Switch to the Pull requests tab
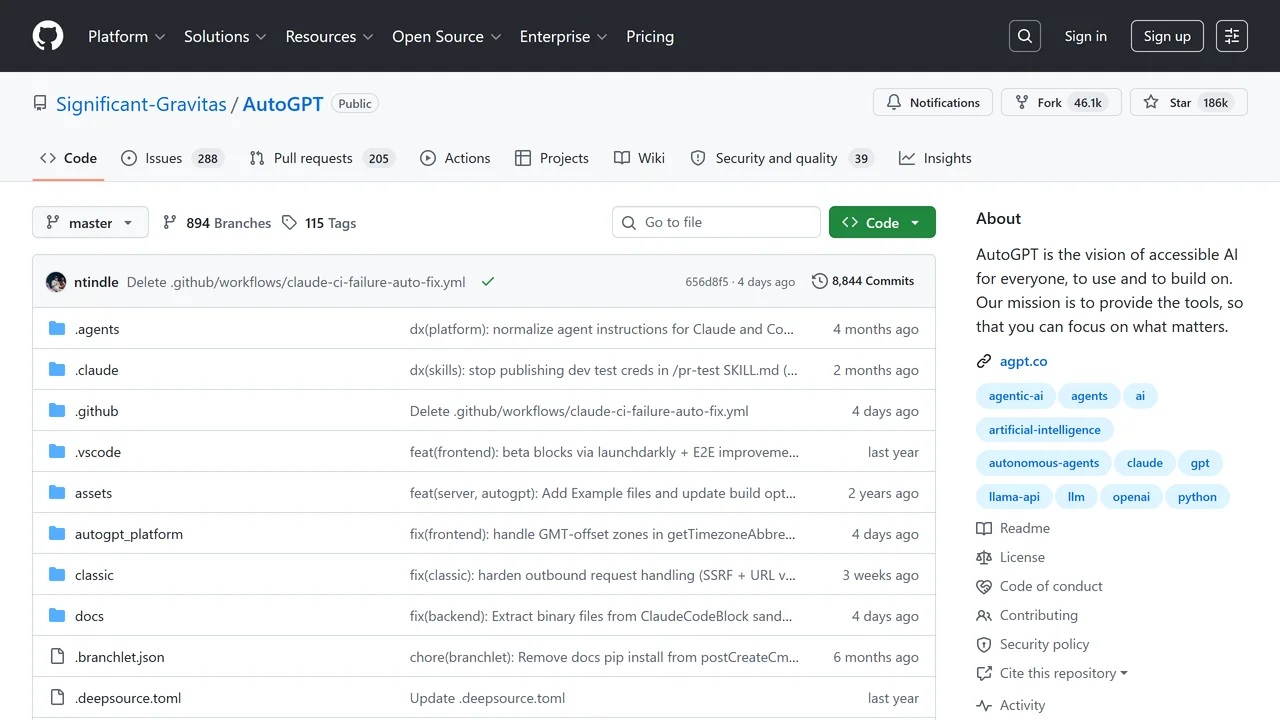1280x720 pixels. pos(321,158)
